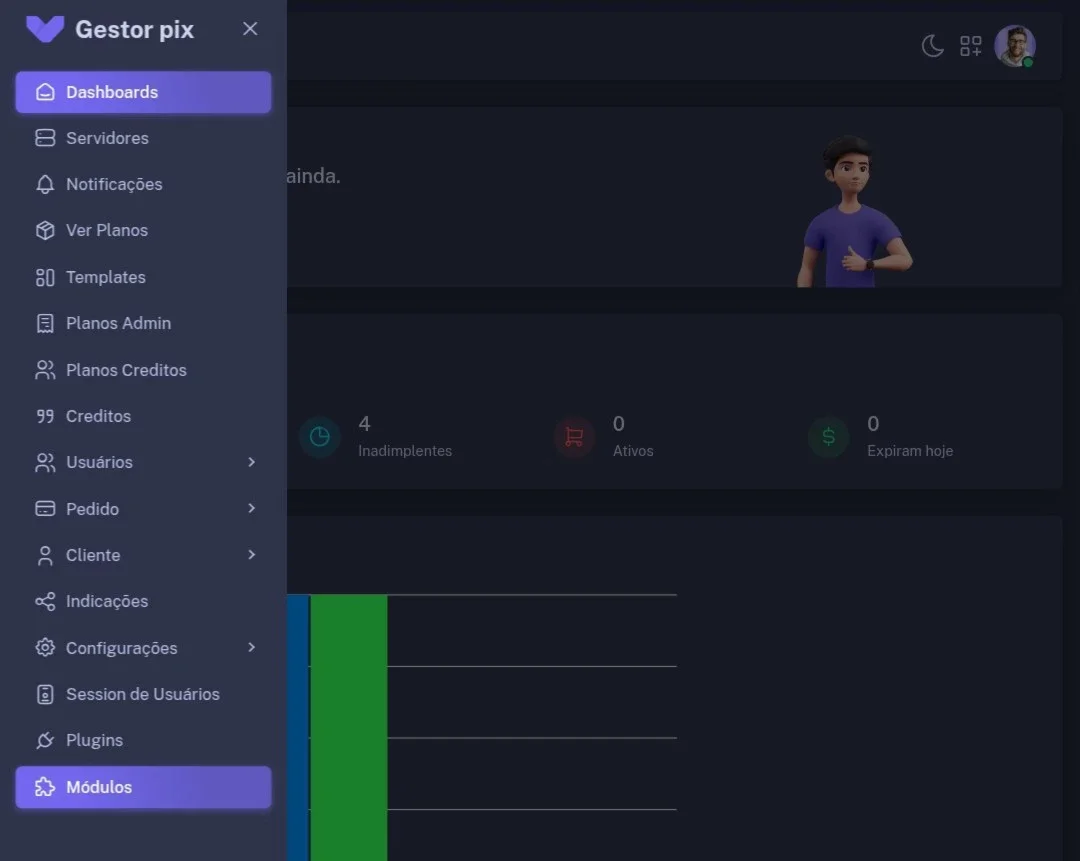Expand the Pedido submenu chevron
This screenshot has width=1080, height=861.
coord(251,508)
